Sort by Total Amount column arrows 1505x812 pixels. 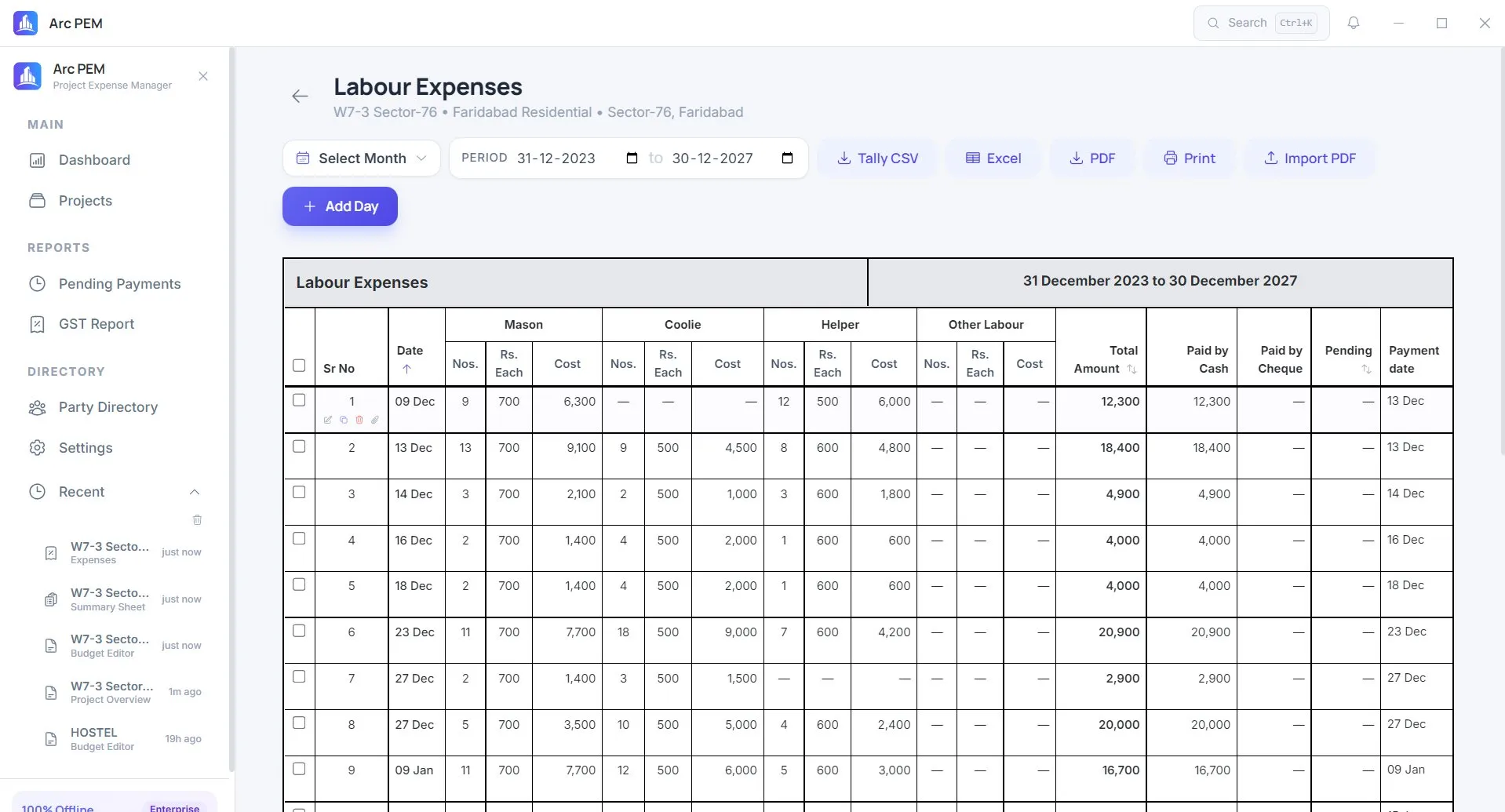(x=1131, y=369)
